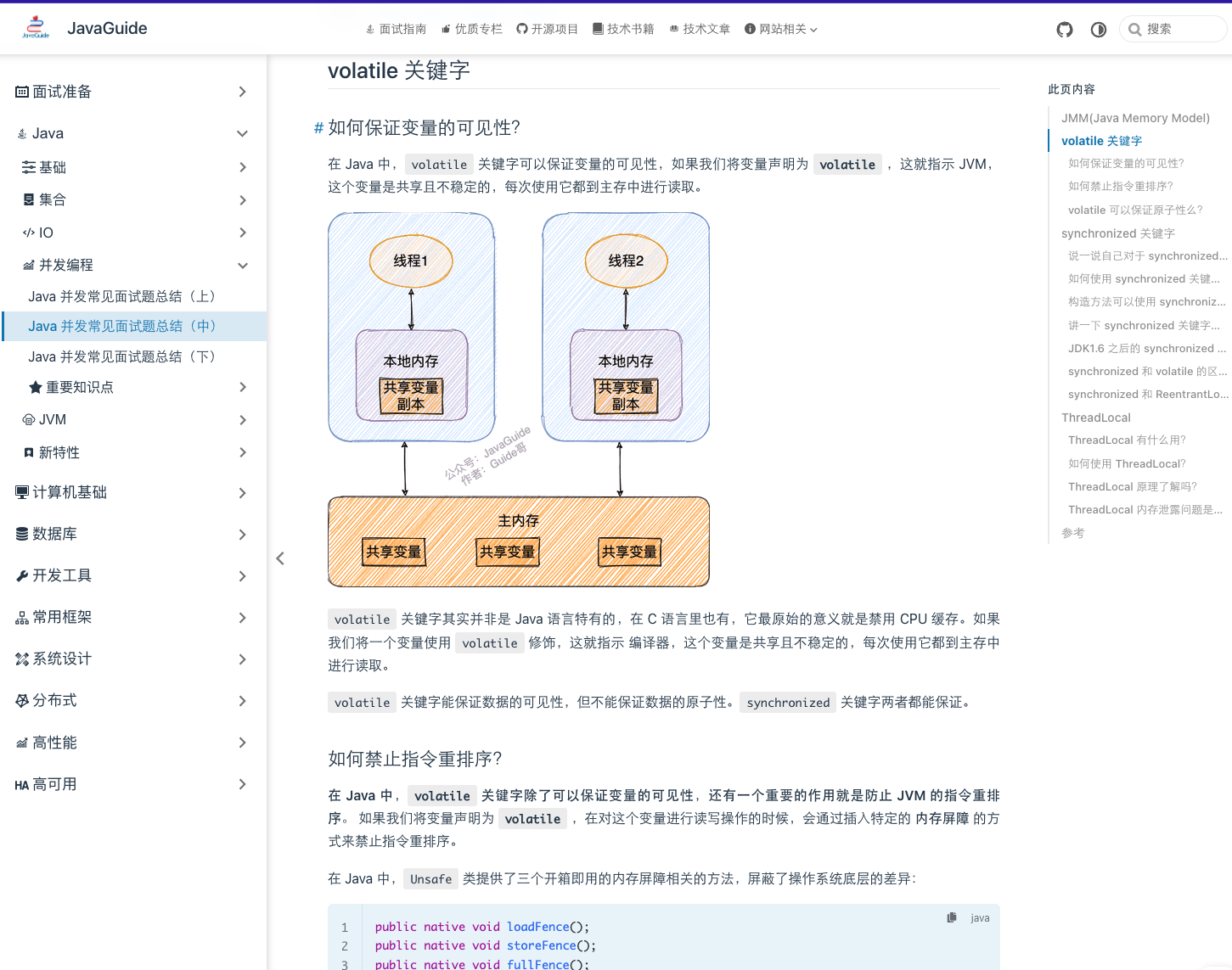Viewport: 1232px width, 970px height.
Task: Expand the 重要知识点 sidebar group
Action: point(138,387)
